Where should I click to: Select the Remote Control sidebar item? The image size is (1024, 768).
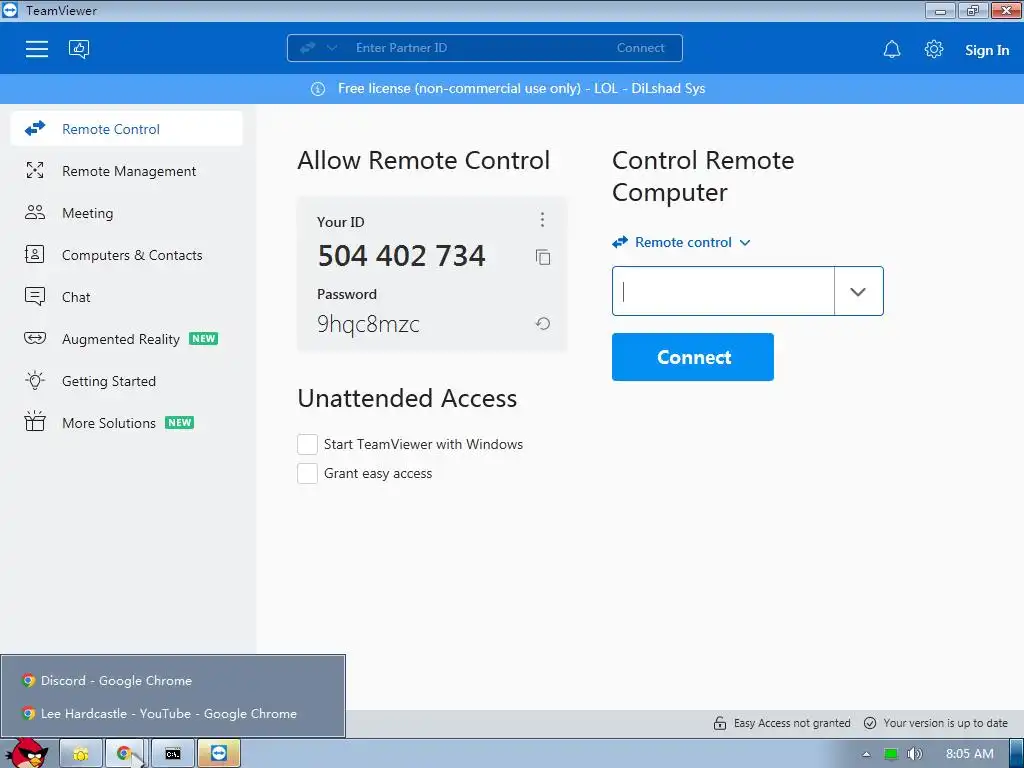(x=127, y=129)
